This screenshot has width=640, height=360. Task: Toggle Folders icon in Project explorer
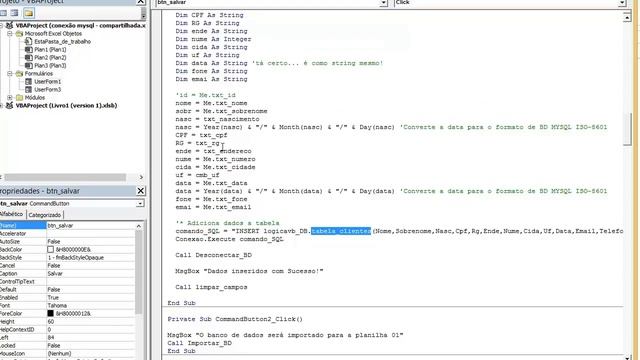[x=29, y=13]
